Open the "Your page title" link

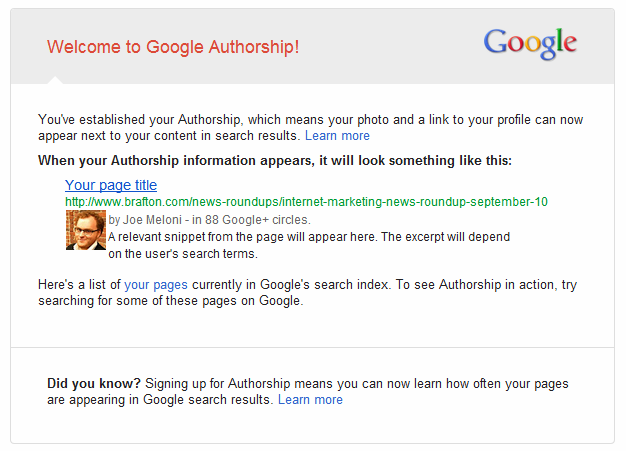coord(111,185)
